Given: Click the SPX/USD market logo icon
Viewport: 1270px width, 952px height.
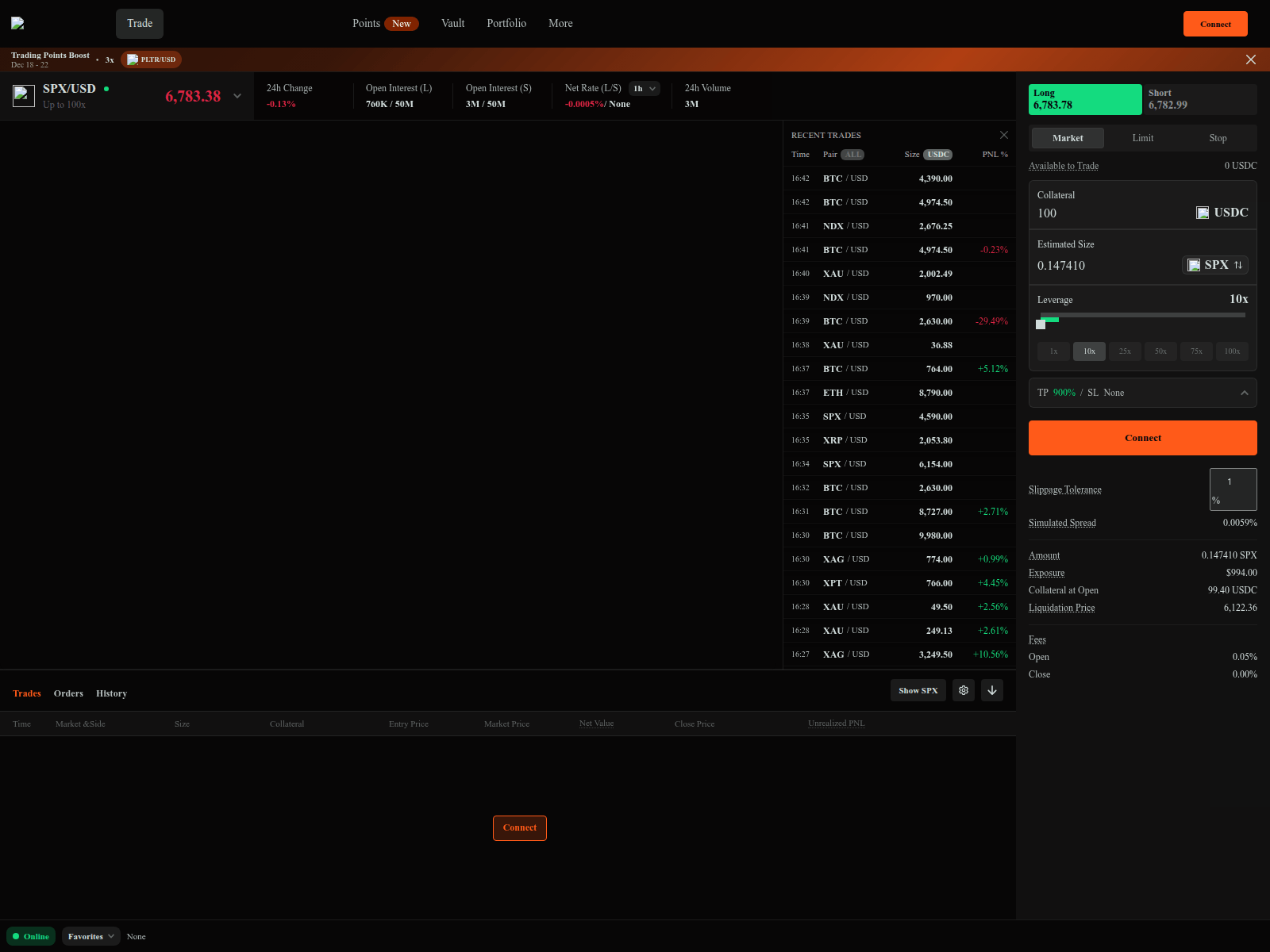Looking at the screenshot, I should click(x=24, y=95).
